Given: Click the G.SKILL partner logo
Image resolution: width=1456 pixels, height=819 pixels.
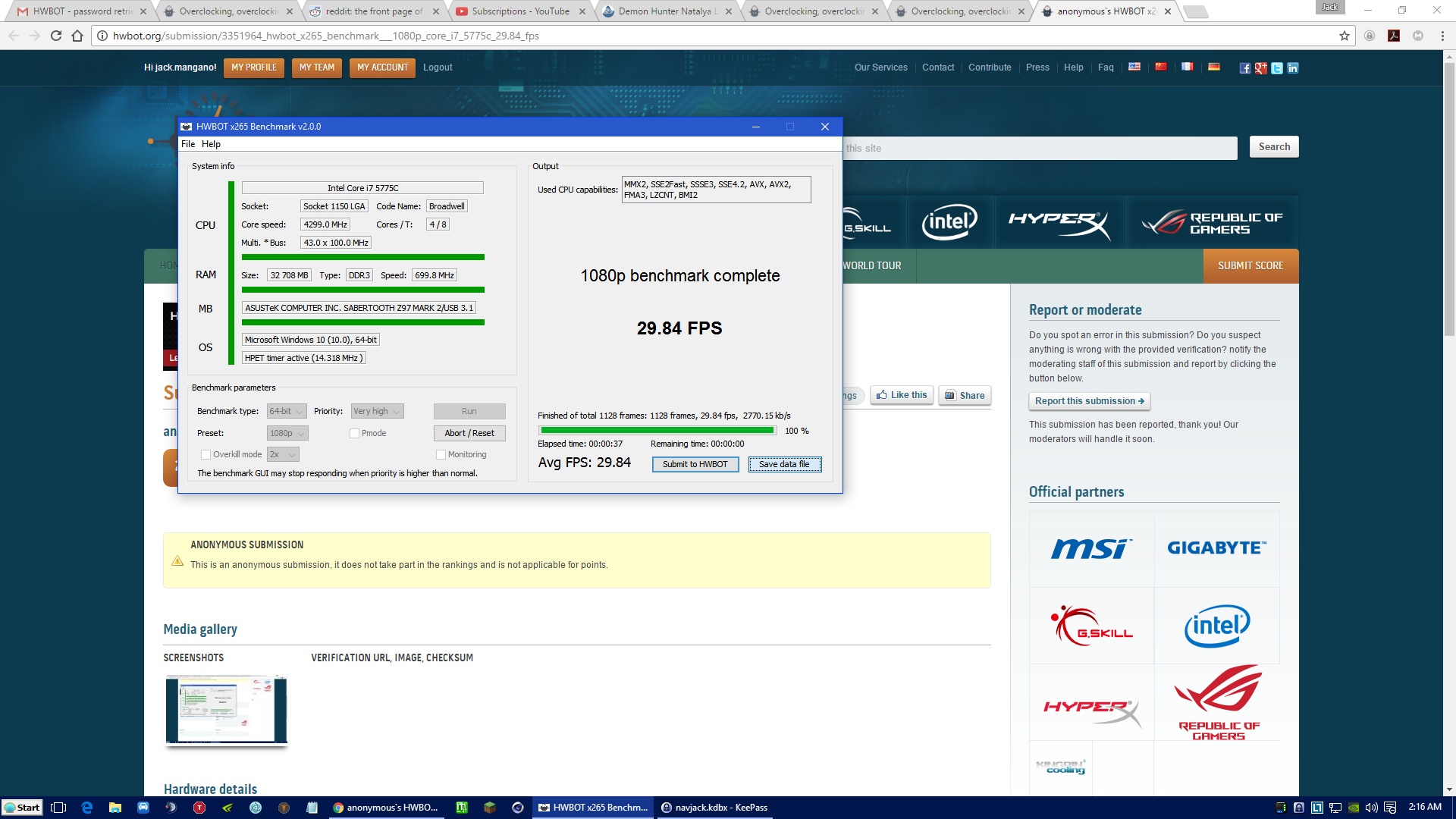Looking at the screenshot, I should 1091,626.
